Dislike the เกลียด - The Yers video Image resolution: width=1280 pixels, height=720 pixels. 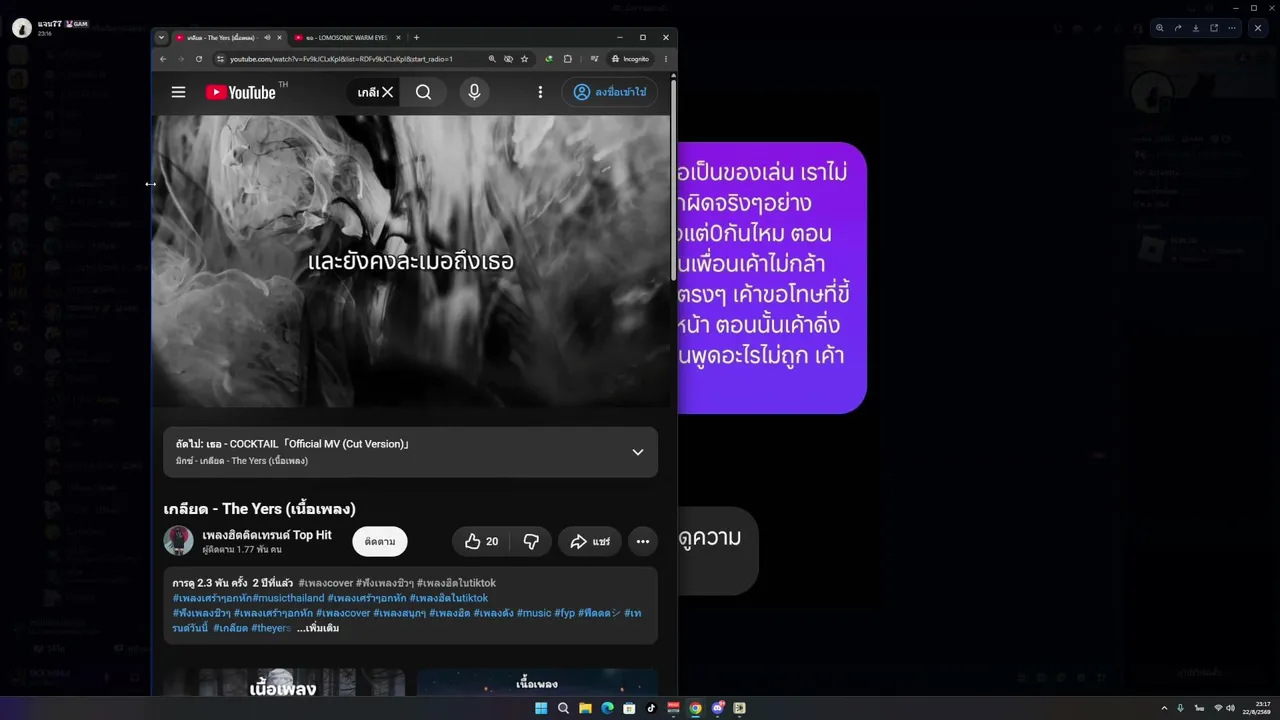531,541
